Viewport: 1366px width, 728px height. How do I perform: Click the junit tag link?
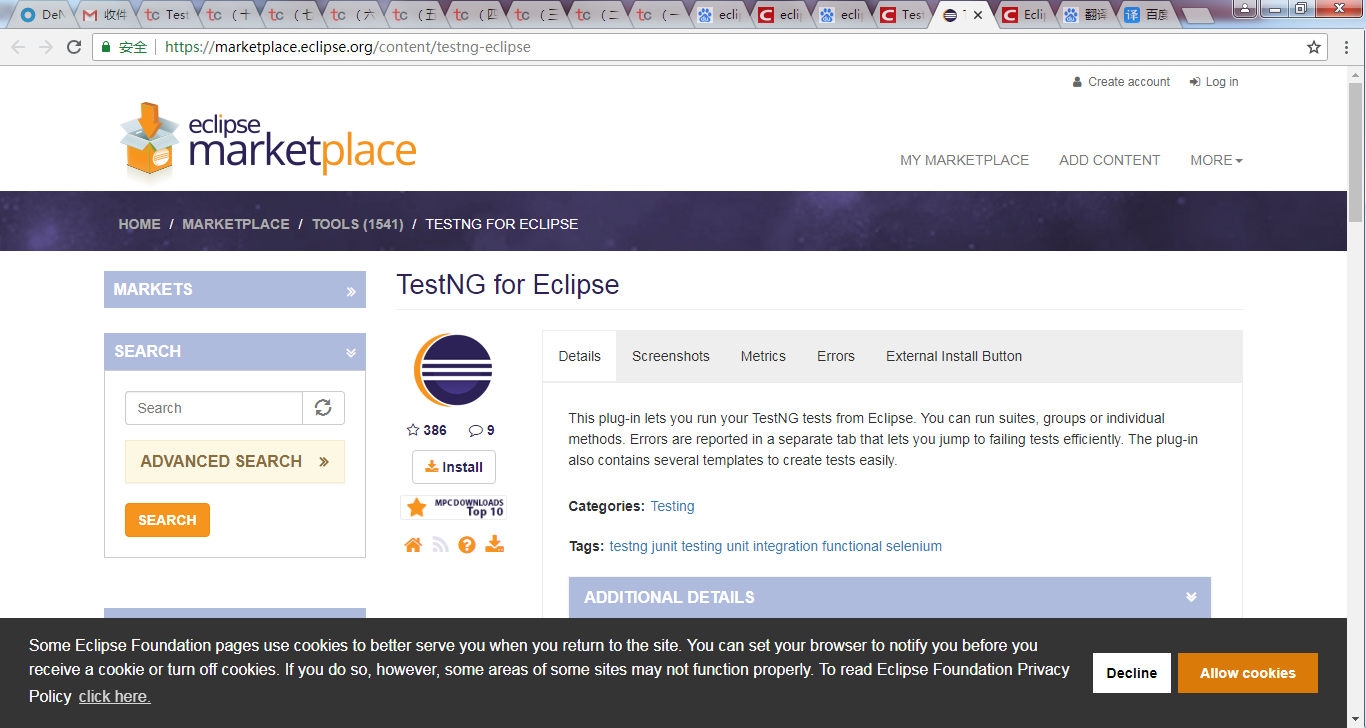coord(664,546)
